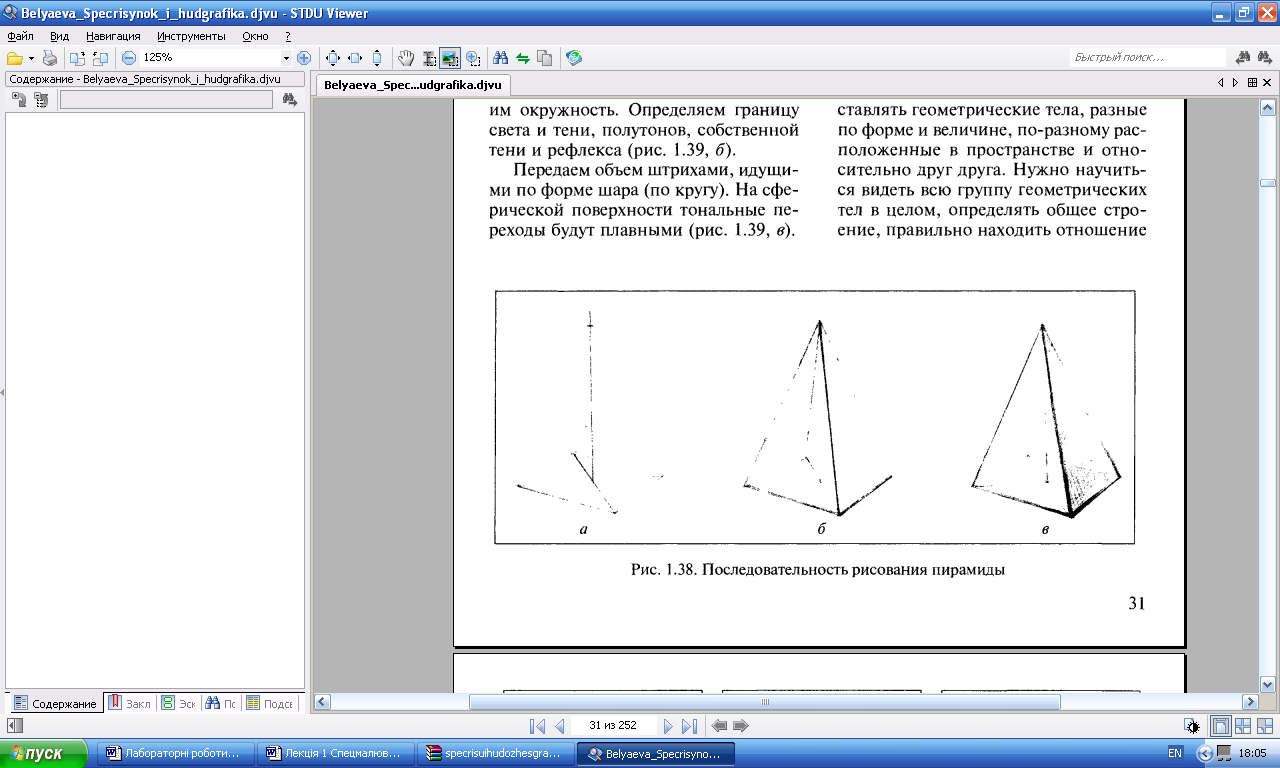Screen dimensions: 1280x768
Task: Rotate the page with the right rotate icon
Action: coord(99,58)
